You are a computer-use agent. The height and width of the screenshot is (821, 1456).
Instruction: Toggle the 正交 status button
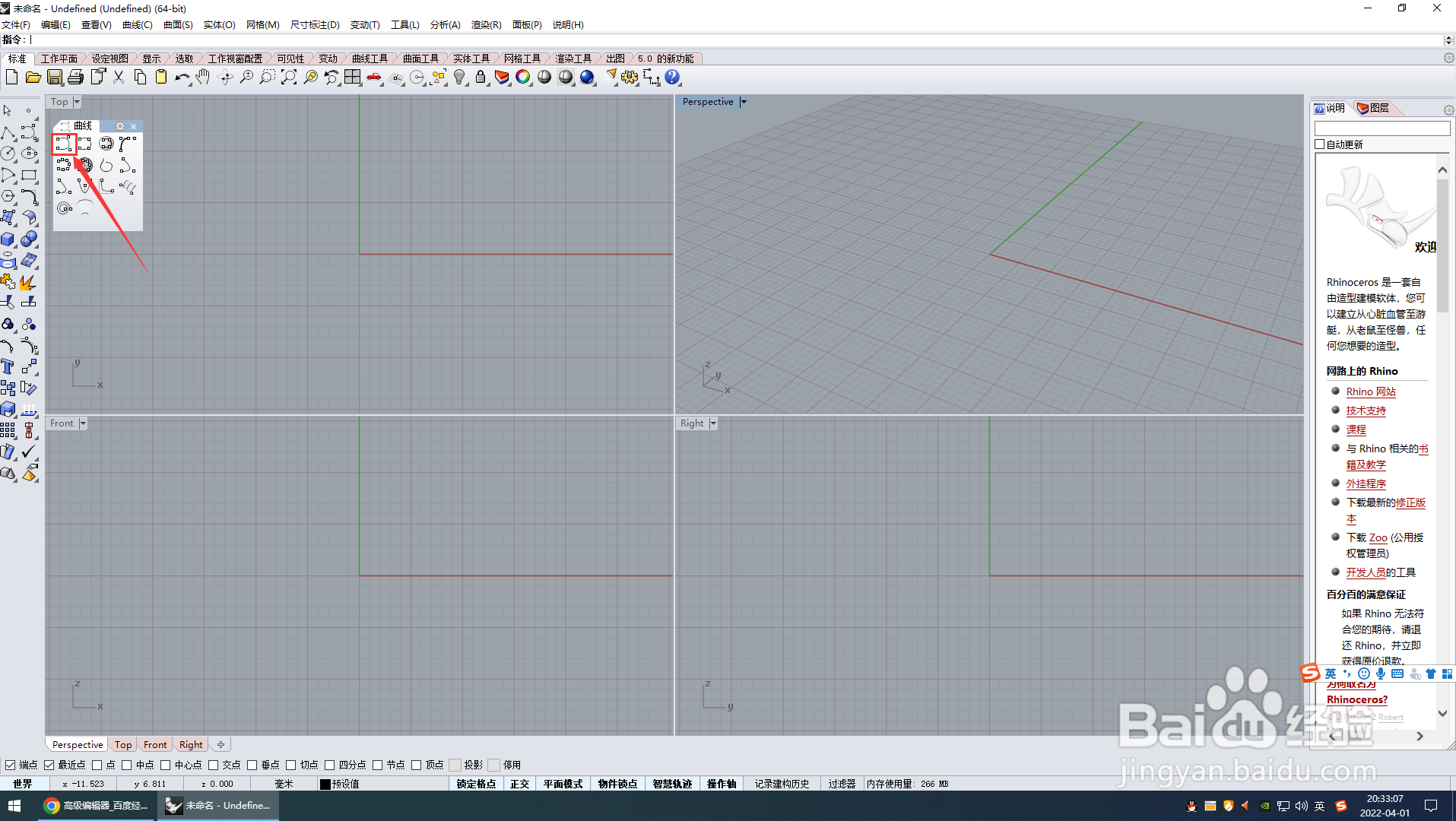pyautogui.click(x=519, y=784)
